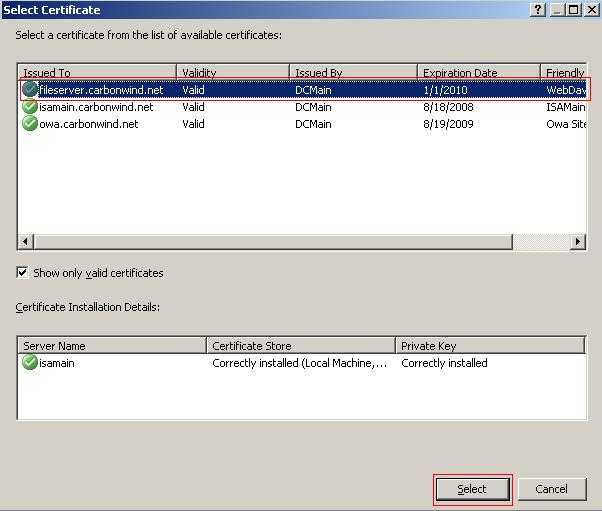The height and width of the screenshot is (511, 602).
Task: Click the title bar Help question mark button
Action: pyautogui.click(x=538, y=9)
